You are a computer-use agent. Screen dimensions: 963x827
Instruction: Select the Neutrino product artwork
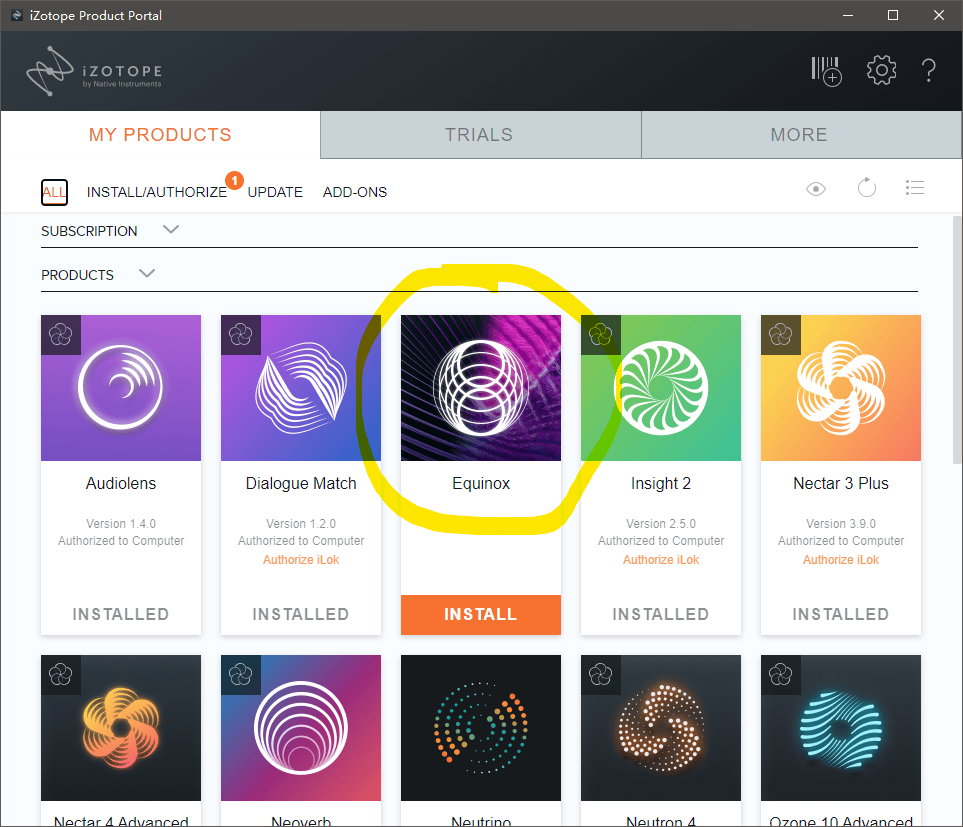coord(481,728)
